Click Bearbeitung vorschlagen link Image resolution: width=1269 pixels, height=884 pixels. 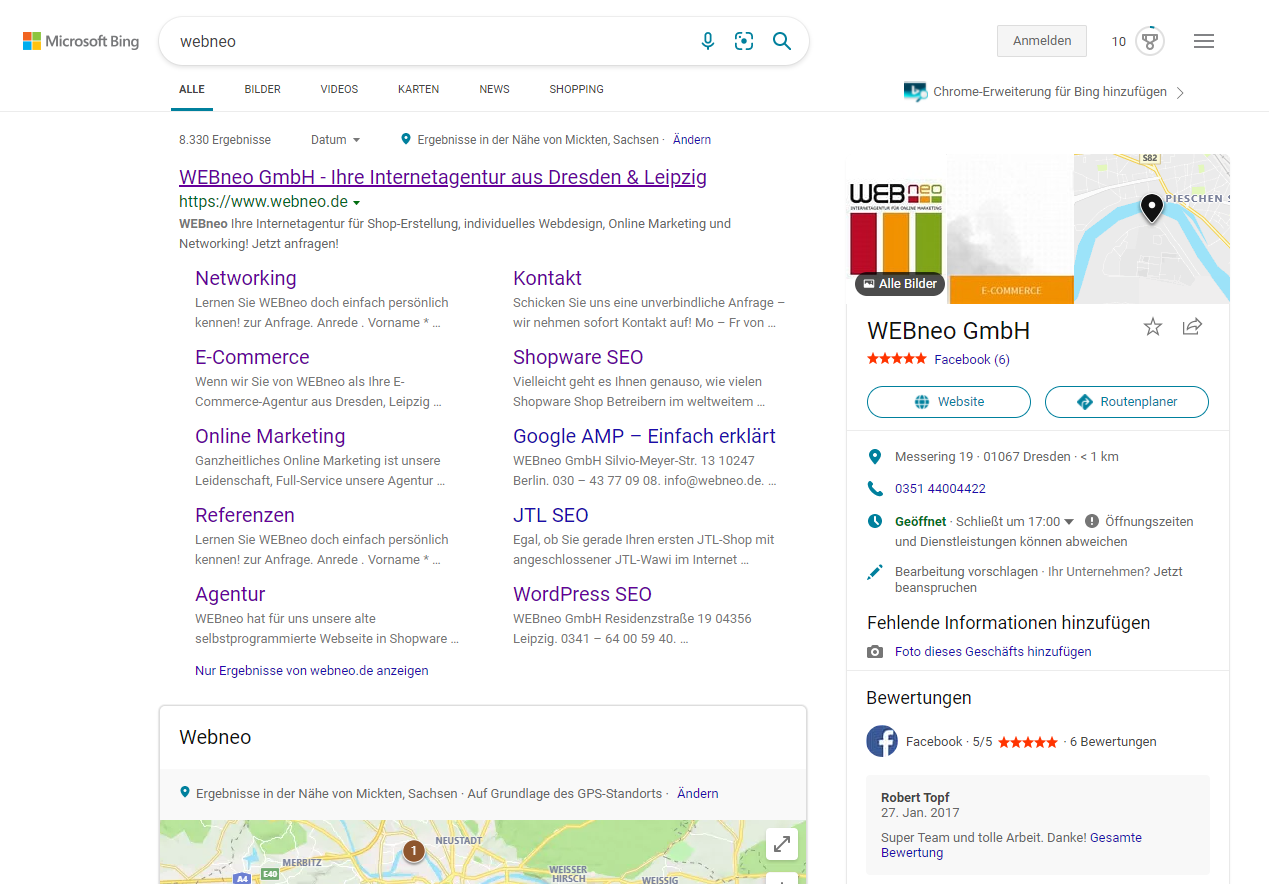(x=965, y=572)
